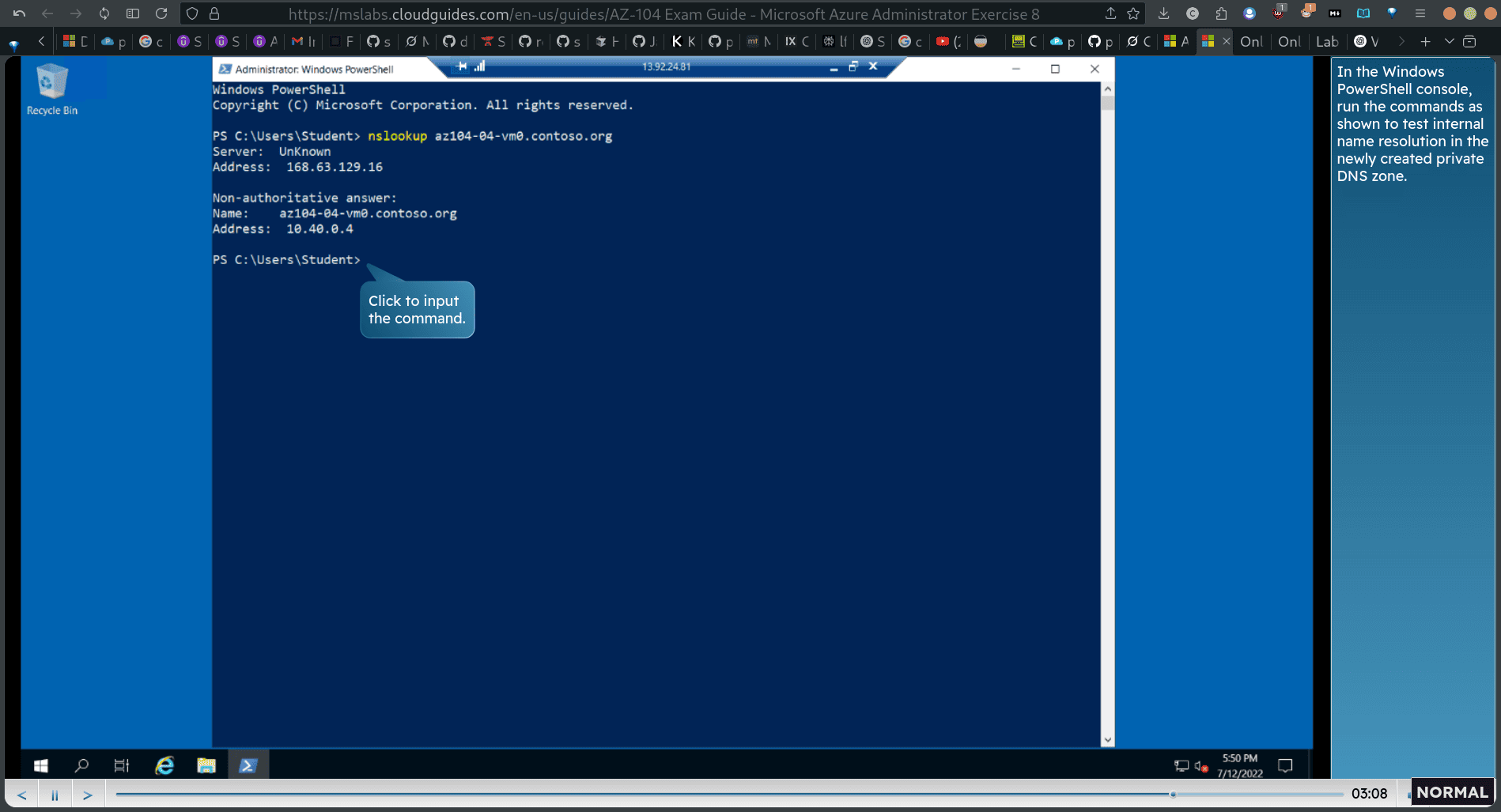Click the share page icon in address bar
Screen dimensions: 1501x812
(1111, 13)
